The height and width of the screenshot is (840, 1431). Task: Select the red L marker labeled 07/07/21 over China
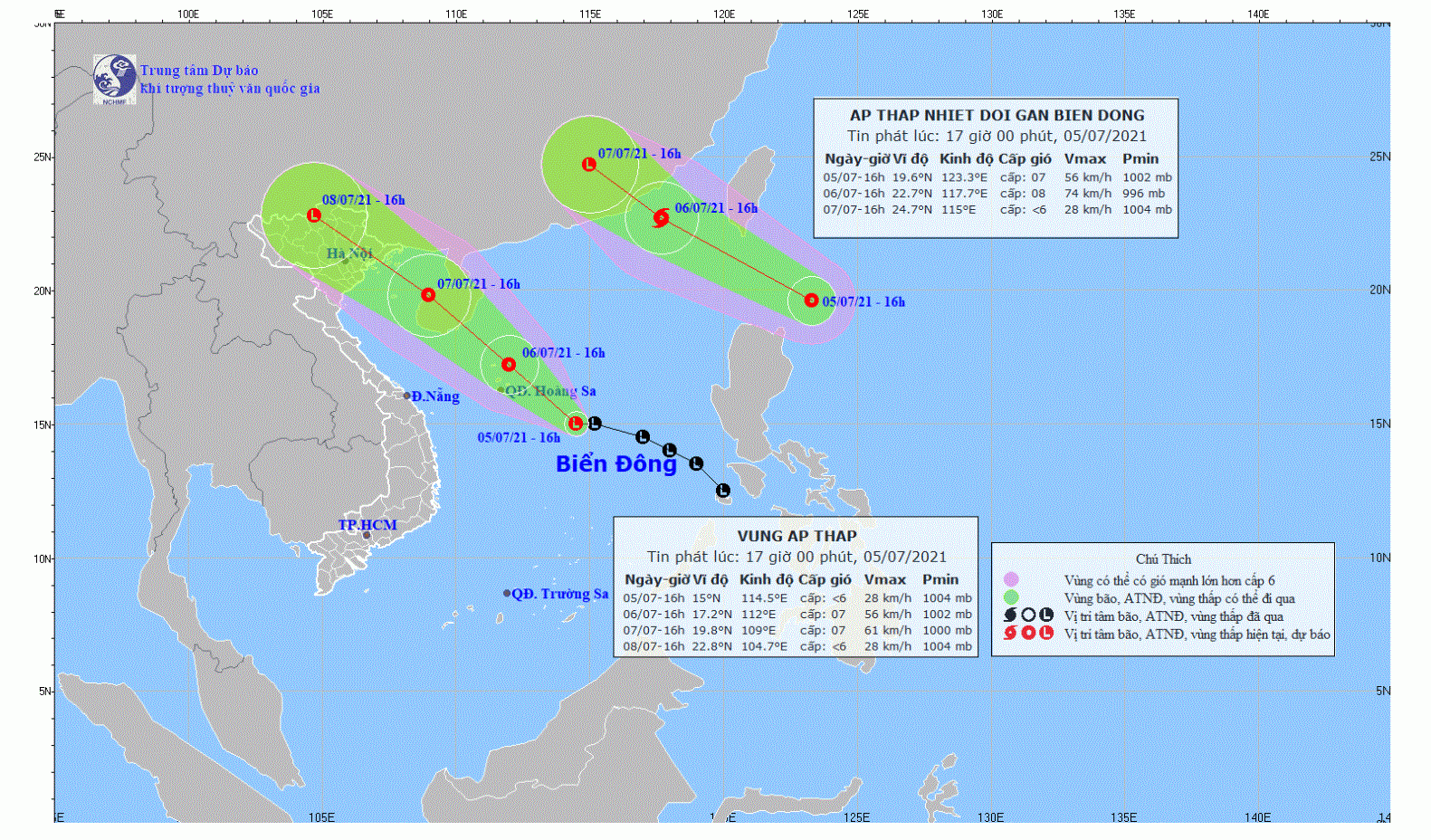tap(589, 165)
